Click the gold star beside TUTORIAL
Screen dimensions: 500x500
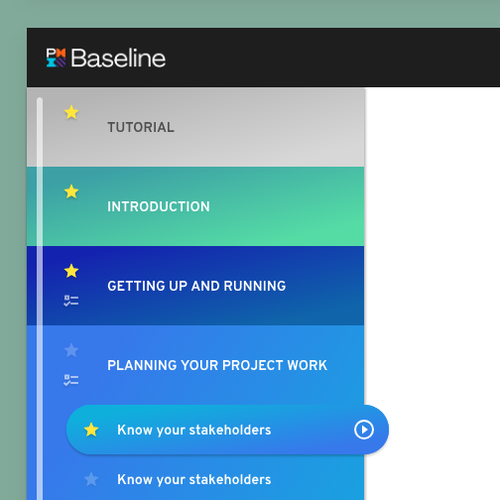[71, 112]
